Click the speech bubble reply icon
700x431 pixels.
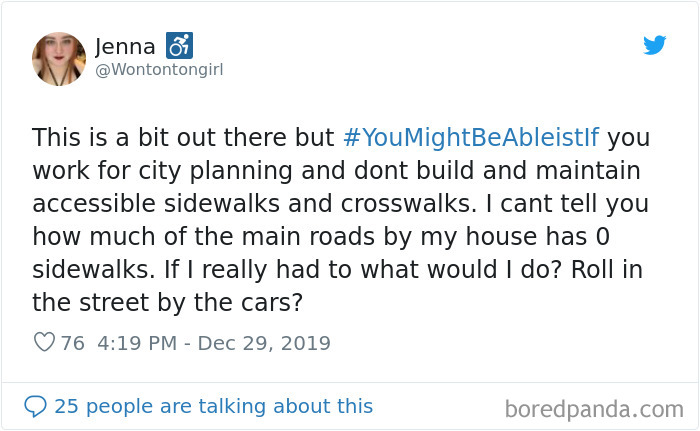click(35, 406)
